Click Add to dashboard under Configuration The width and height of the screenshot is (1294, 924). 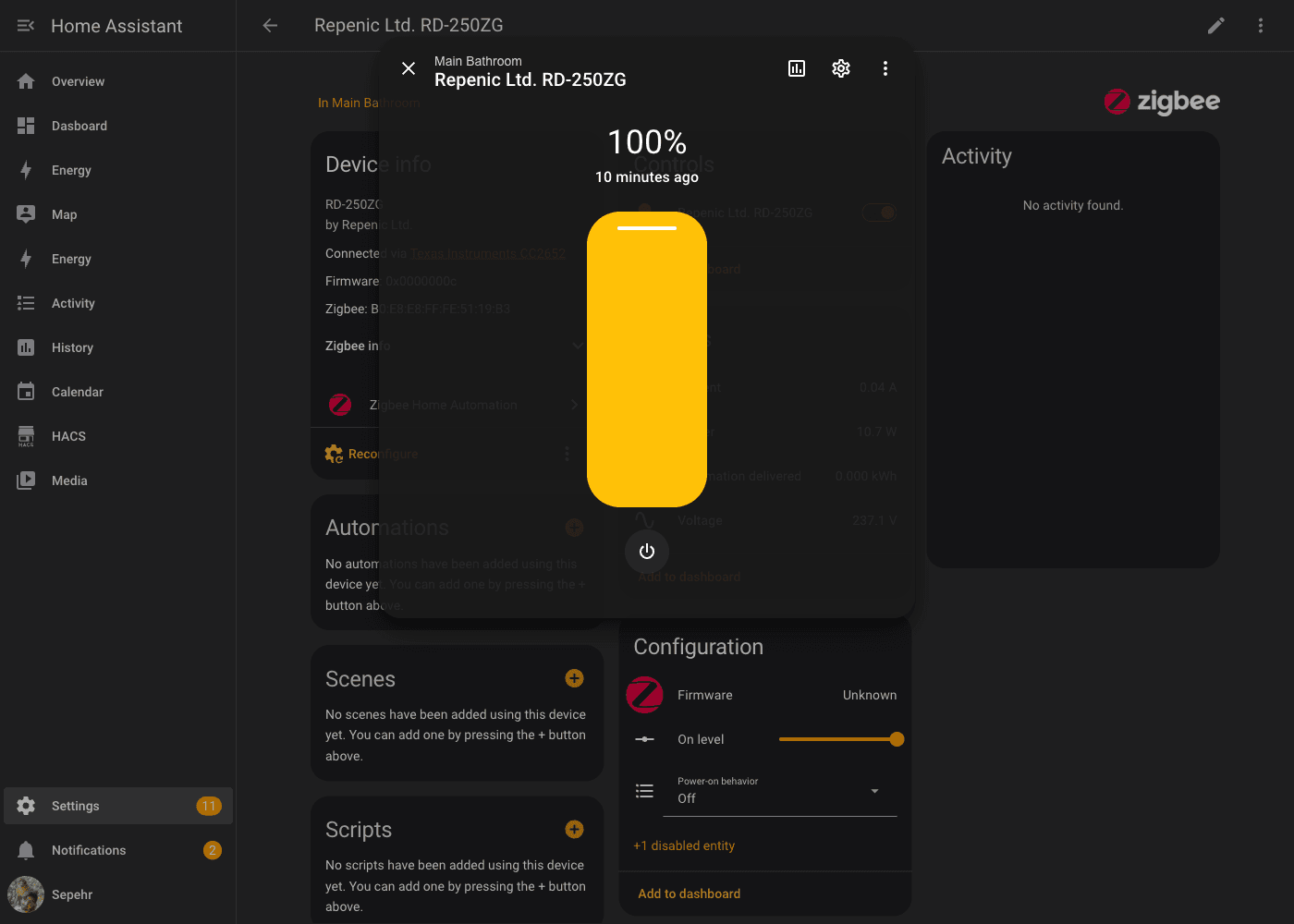[x=690, y=894]
